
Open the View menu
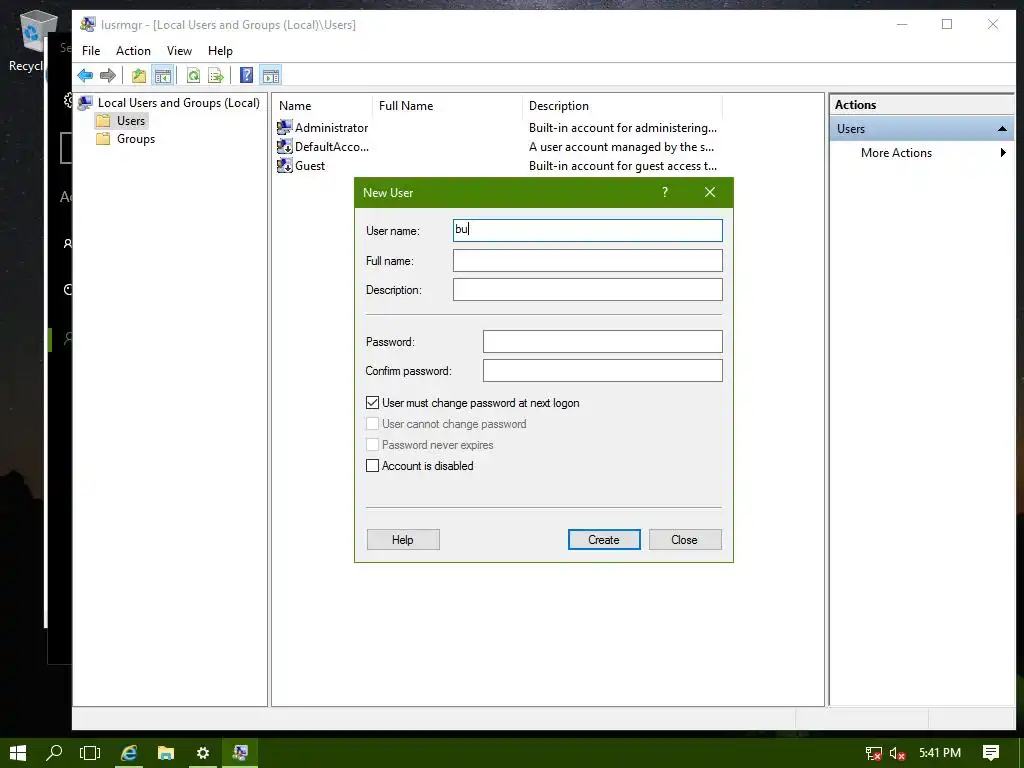pos(179,50)
